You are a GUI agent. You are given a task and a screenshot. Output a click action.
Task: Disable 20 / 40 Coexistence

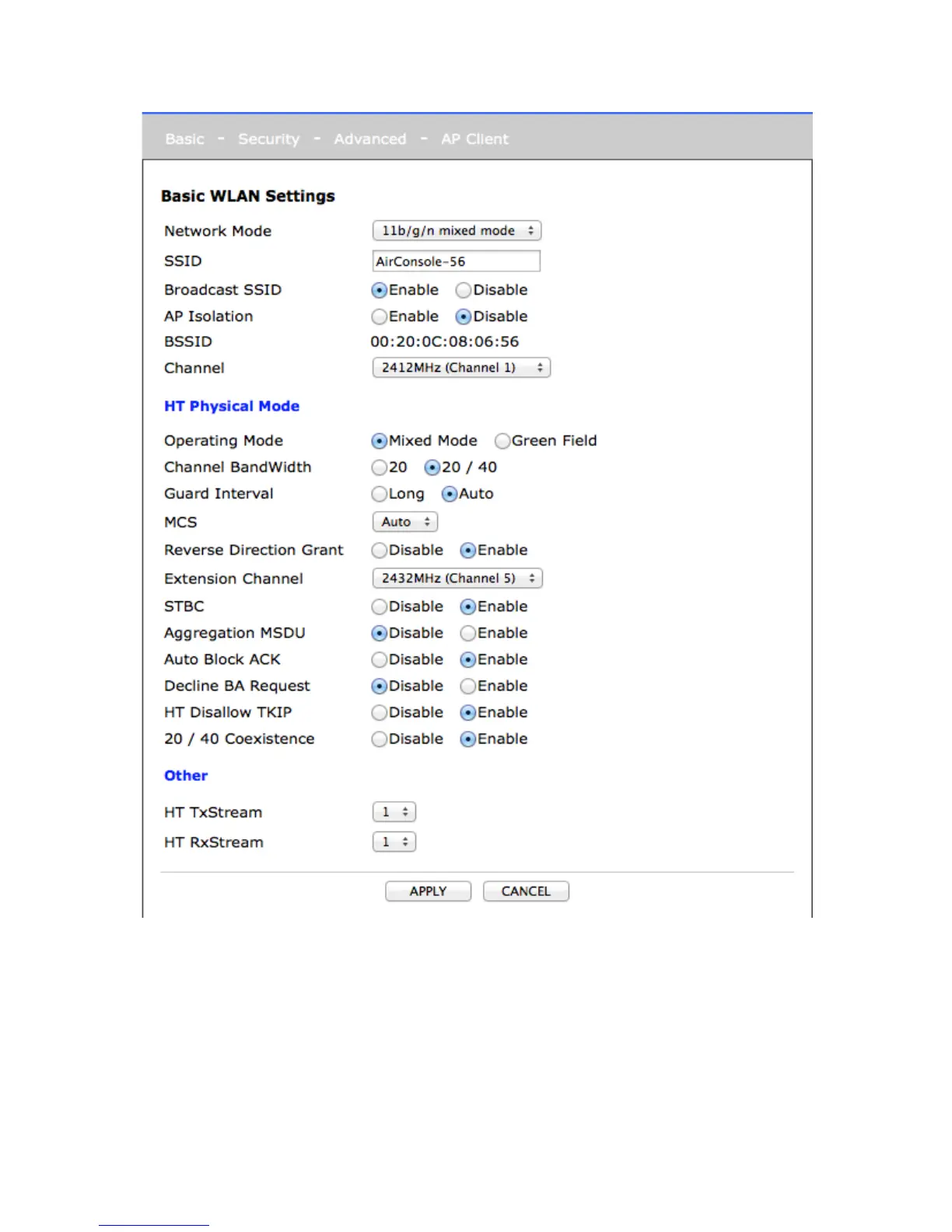(x=379, y=739)
